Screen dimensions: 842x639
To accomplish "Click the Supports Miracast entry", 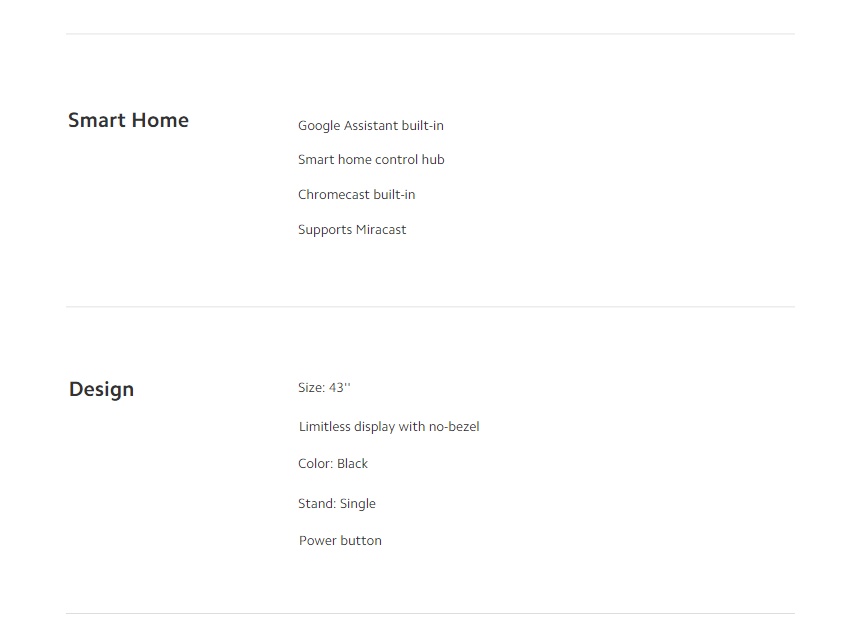I will (x=352, y=230).
